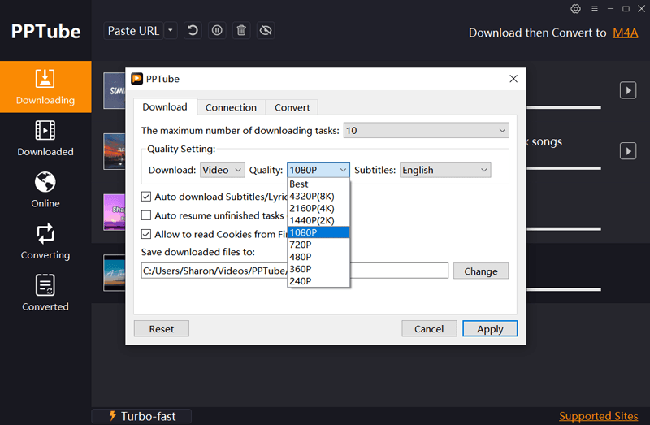
Task: Click the pause all downloads icon
Action: coord(216,31)
